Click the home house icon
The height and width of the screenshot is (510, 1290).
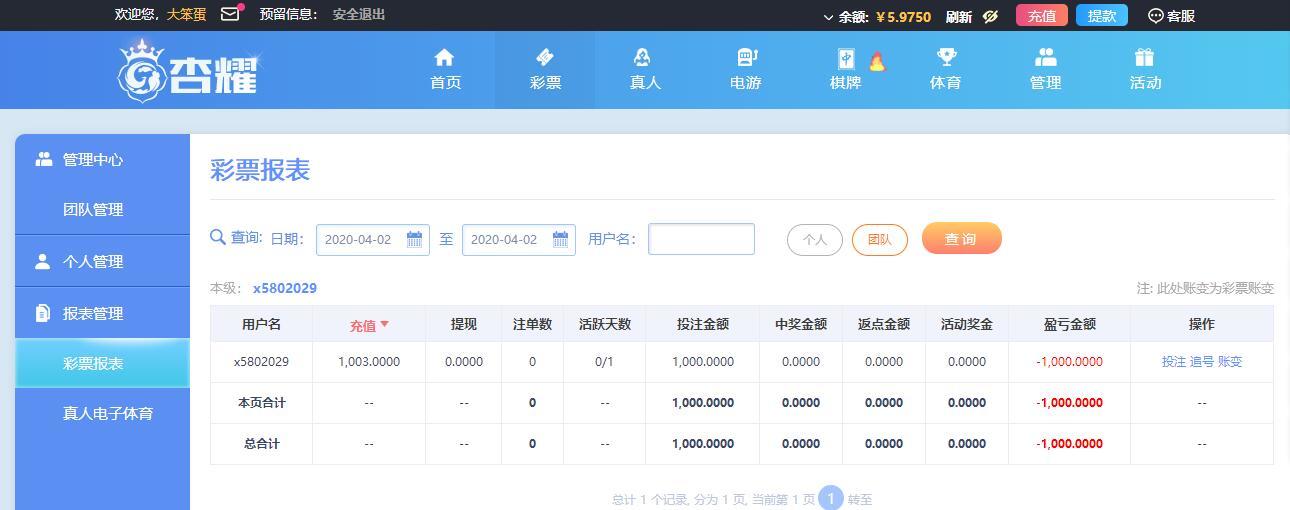coord(445,57)
